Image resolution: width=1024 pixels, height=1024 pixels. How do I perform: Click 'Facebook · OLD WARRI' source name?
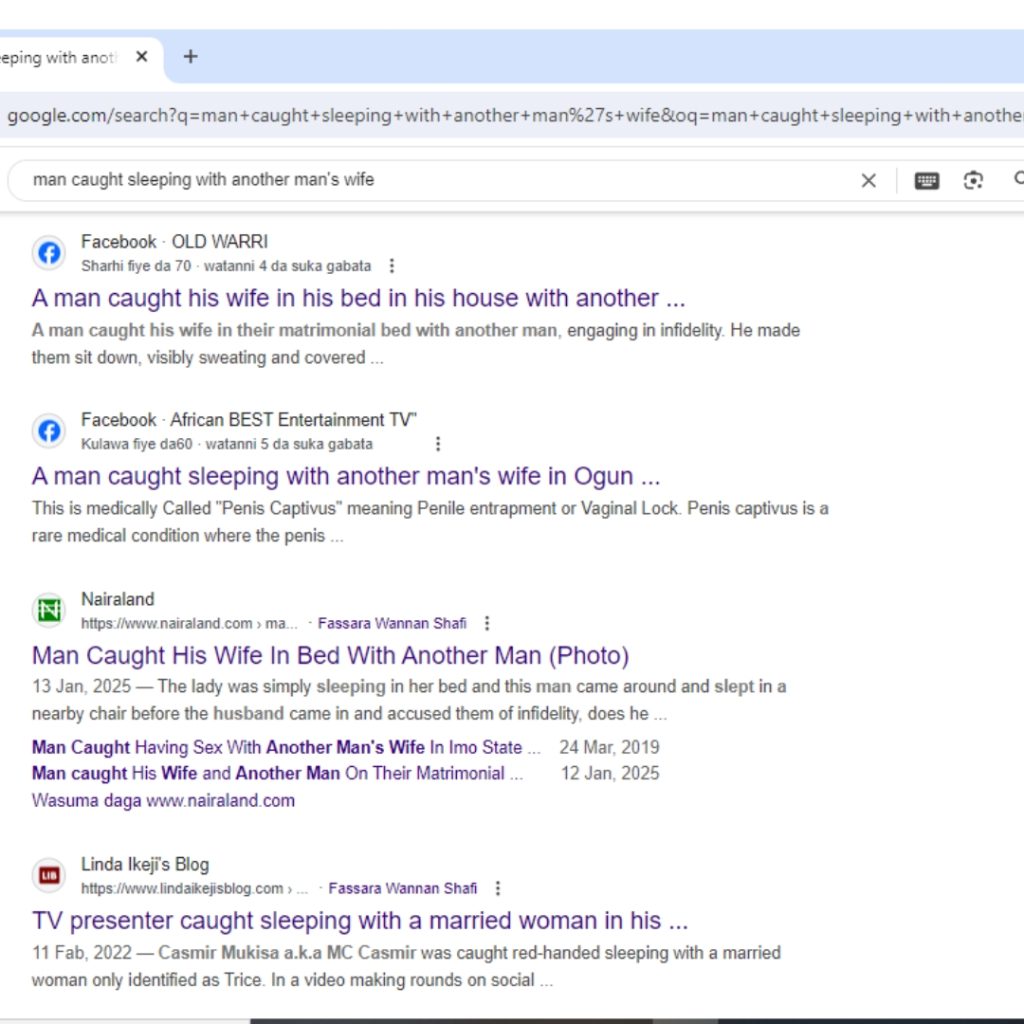pyautogui.click(x=174, y=242)
